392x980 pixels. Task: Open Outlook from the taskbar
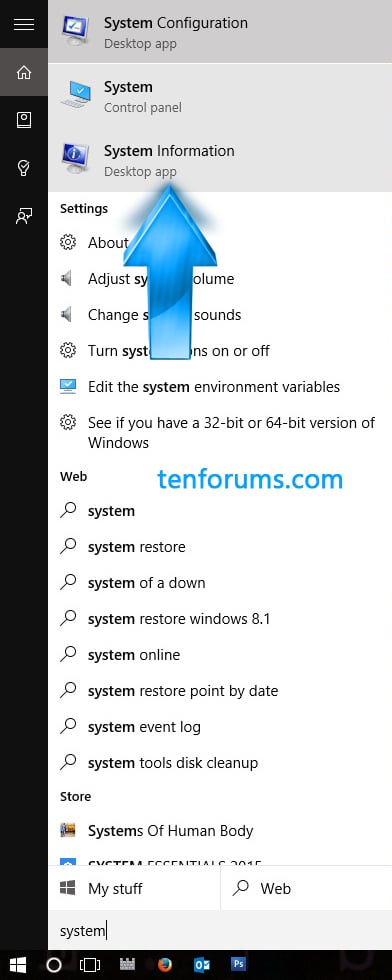pos(202,965)
